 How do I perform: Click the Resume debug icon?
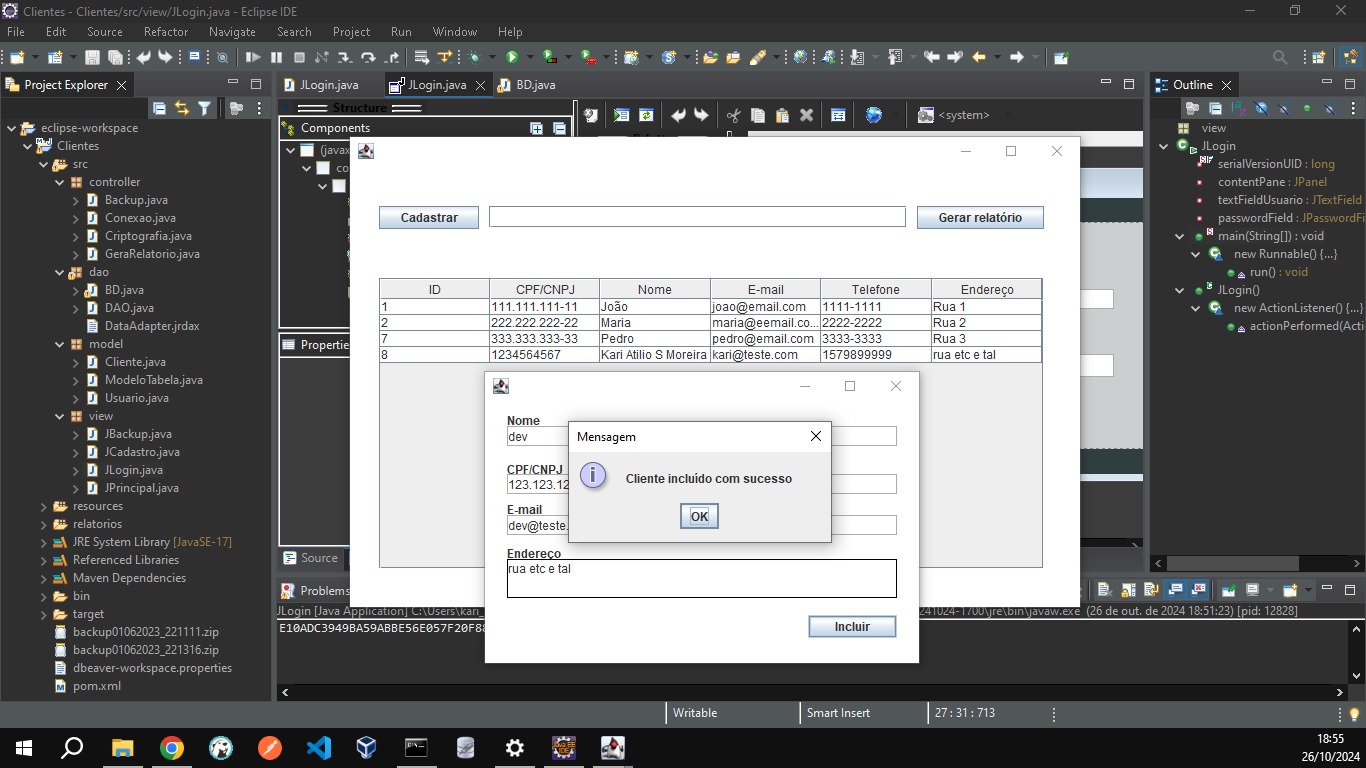coord(253,57)
